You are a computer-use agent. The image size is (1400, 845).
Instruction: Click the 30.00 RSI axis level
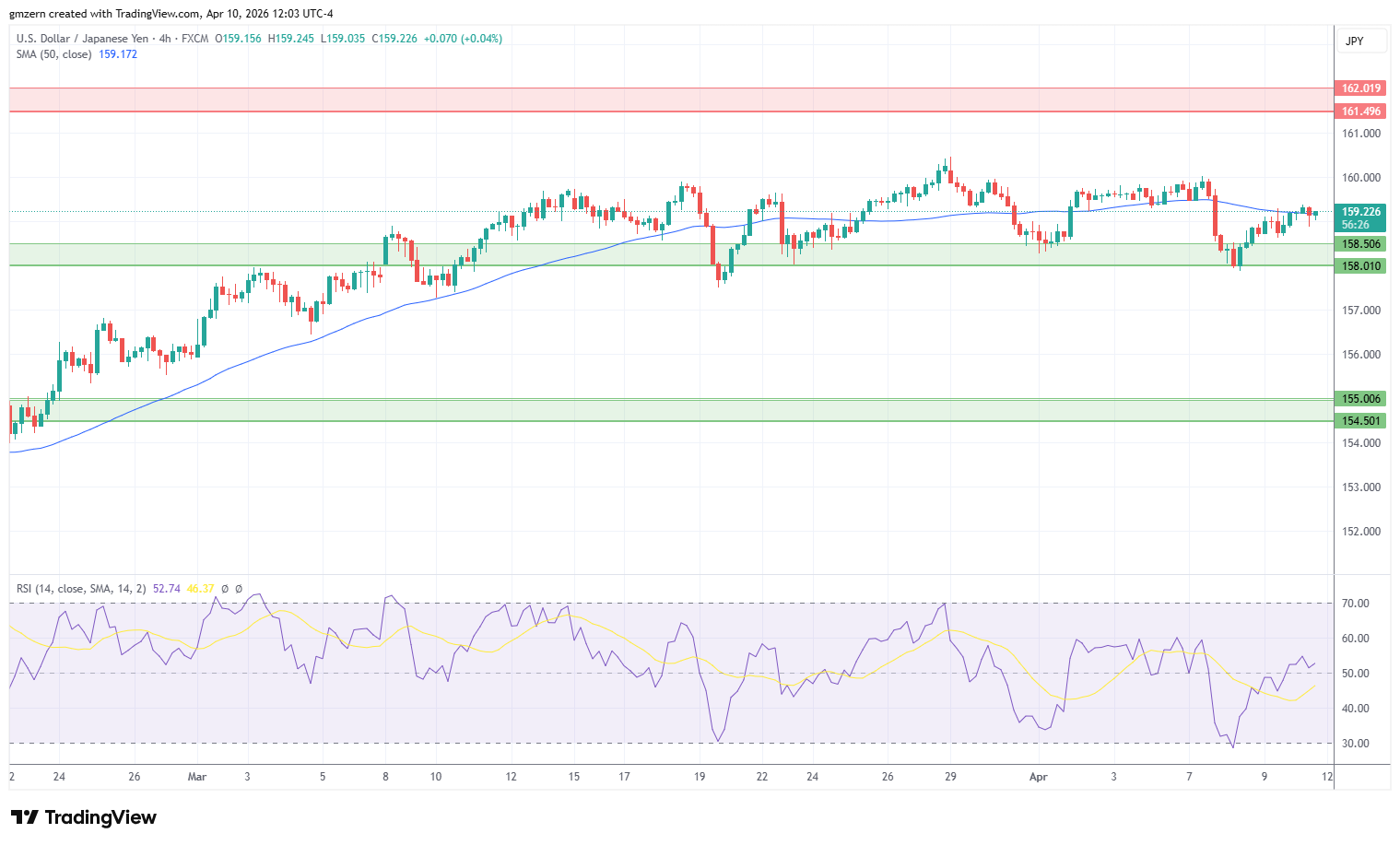coord(1356,744)
